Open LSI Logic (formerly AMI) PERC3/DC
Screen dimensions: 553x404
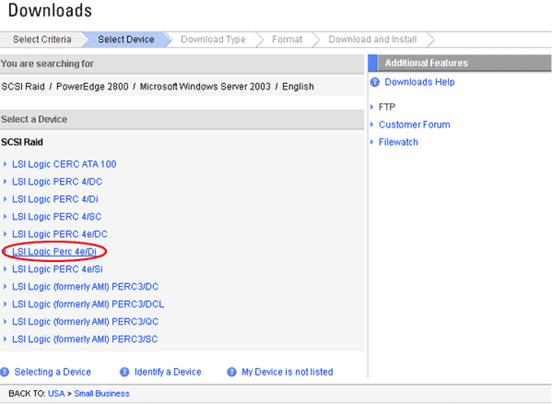coord(85,287)
